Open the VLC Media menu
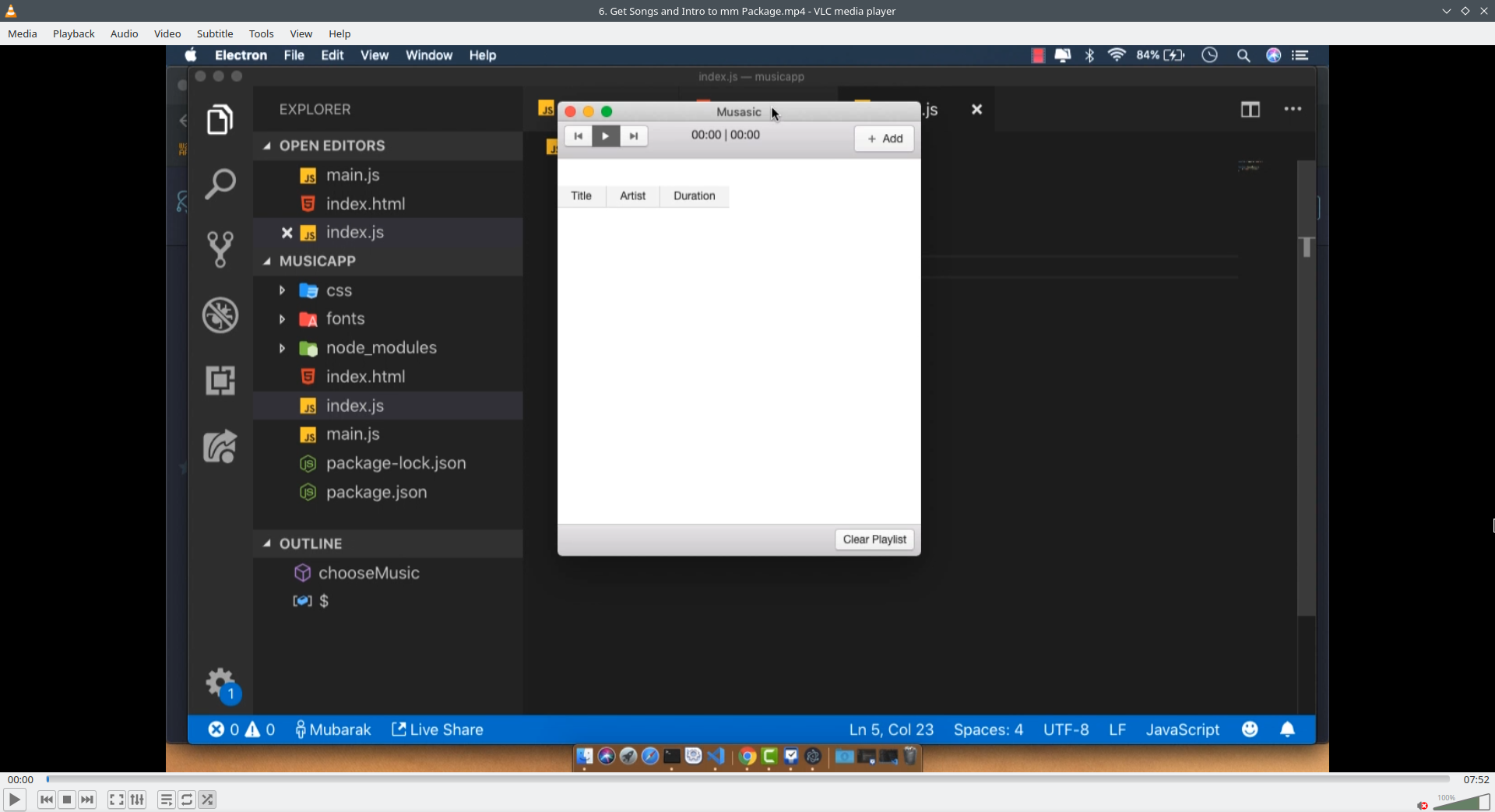The image size is (1495, 812). point(23,33)
